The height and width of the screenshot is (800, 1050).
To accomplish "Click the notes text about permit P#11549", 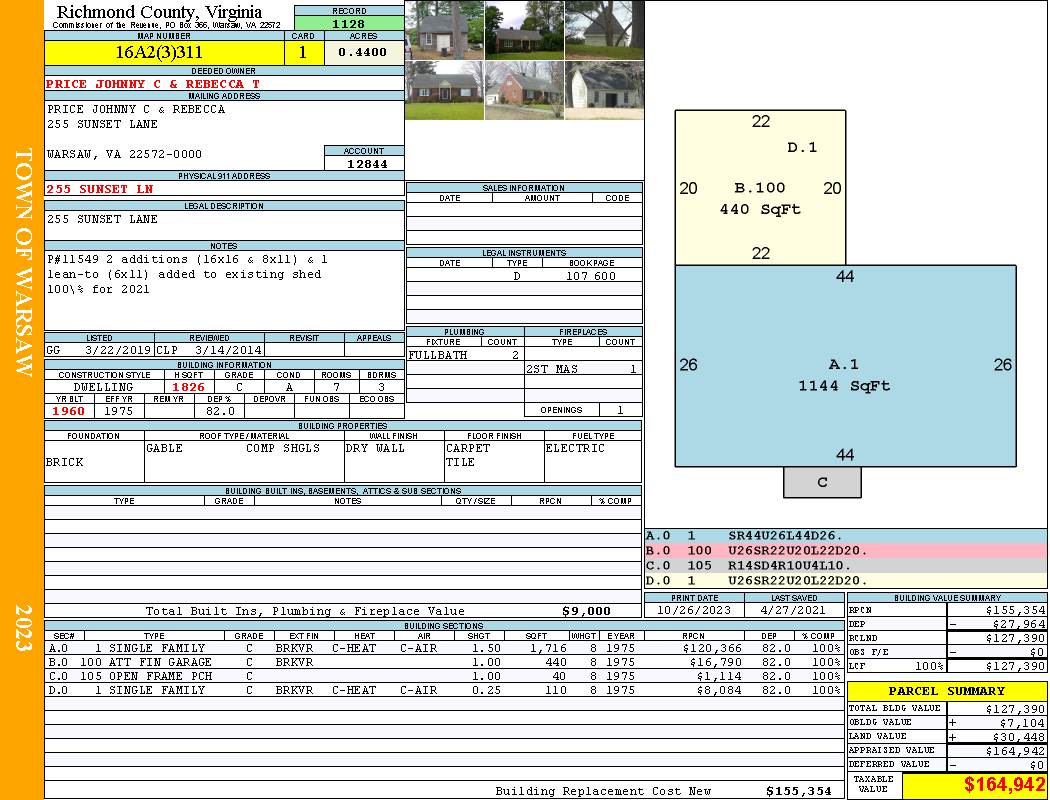I will pos(224,274).
